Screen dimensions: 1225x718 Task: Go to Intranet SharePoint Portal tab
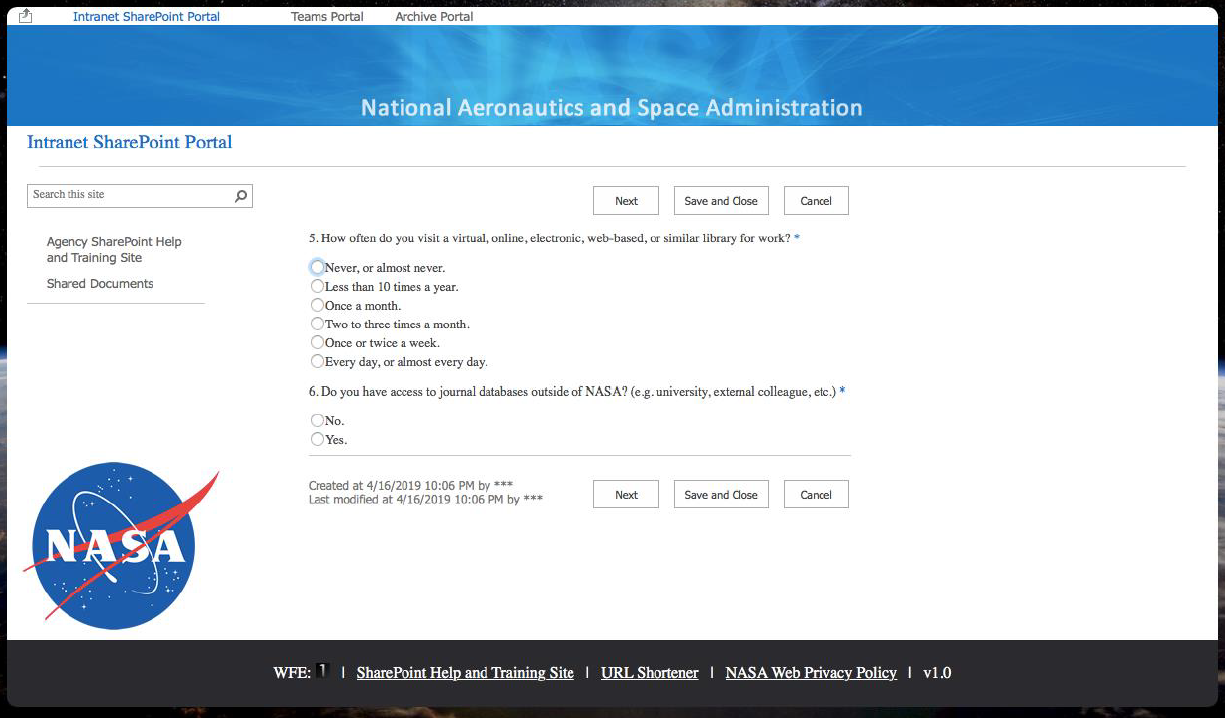[146, 17]
